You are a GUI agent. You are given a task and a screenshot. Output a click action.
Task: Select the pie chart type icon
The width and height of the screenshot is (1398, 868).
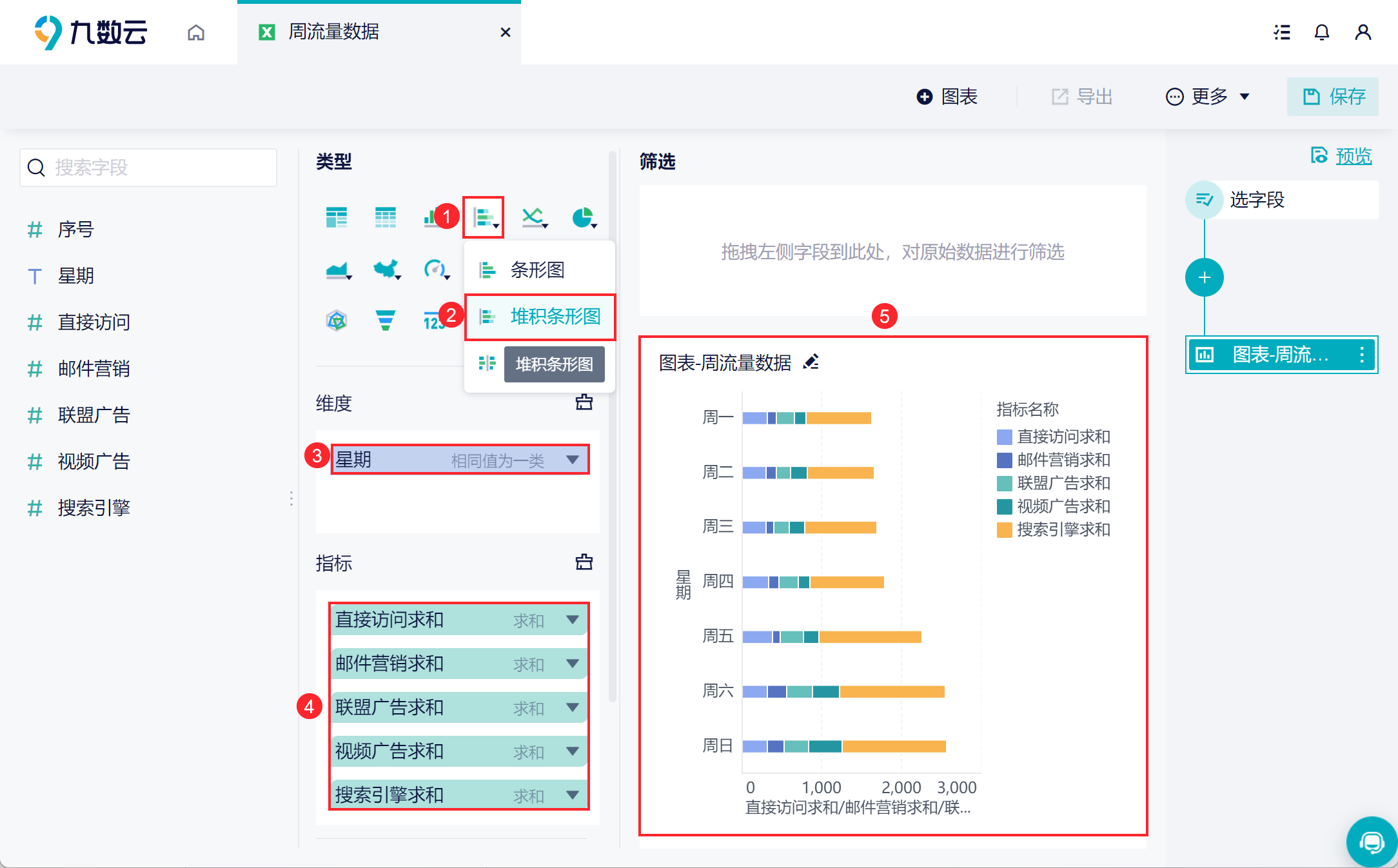point(583,217)
